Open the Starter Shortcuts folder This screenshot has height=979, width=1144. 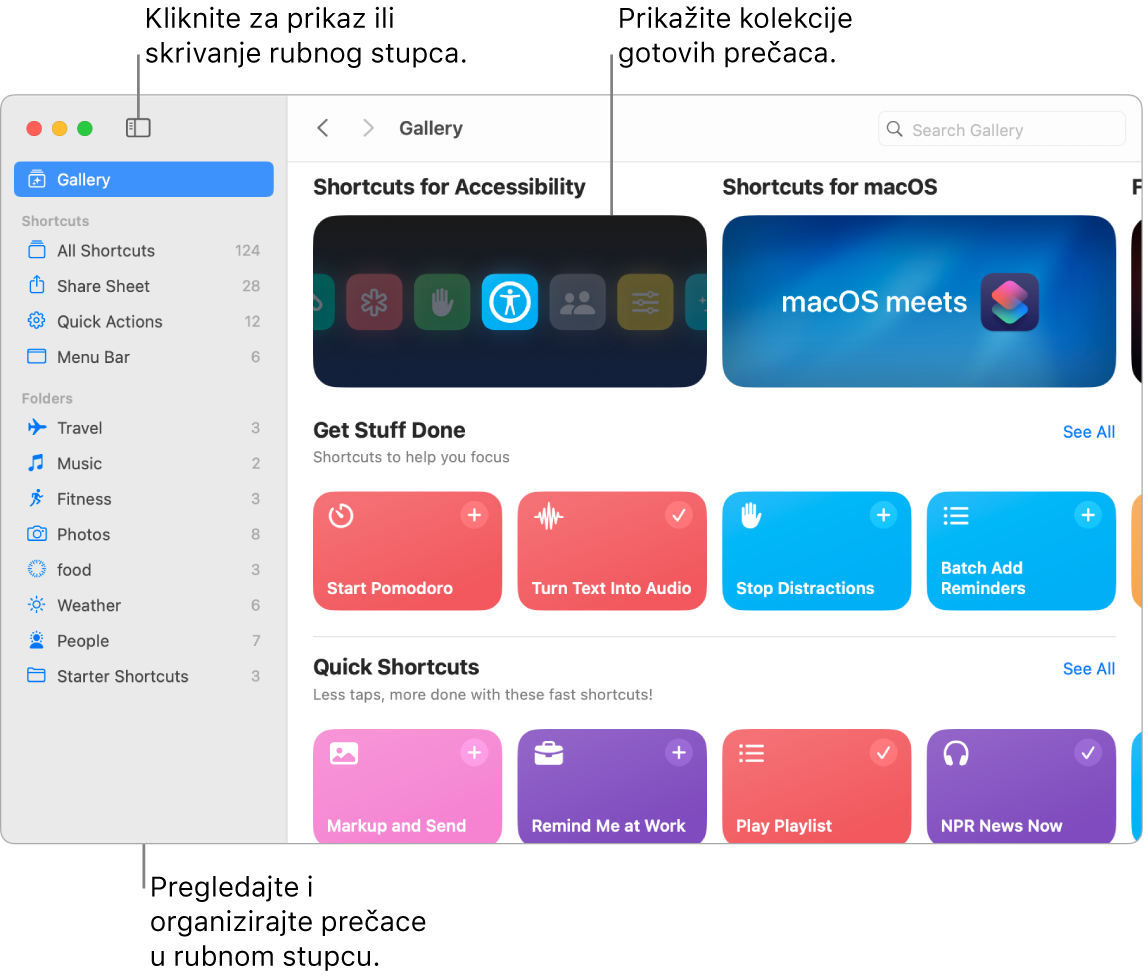pyautogui.click(x=144, y=676)
